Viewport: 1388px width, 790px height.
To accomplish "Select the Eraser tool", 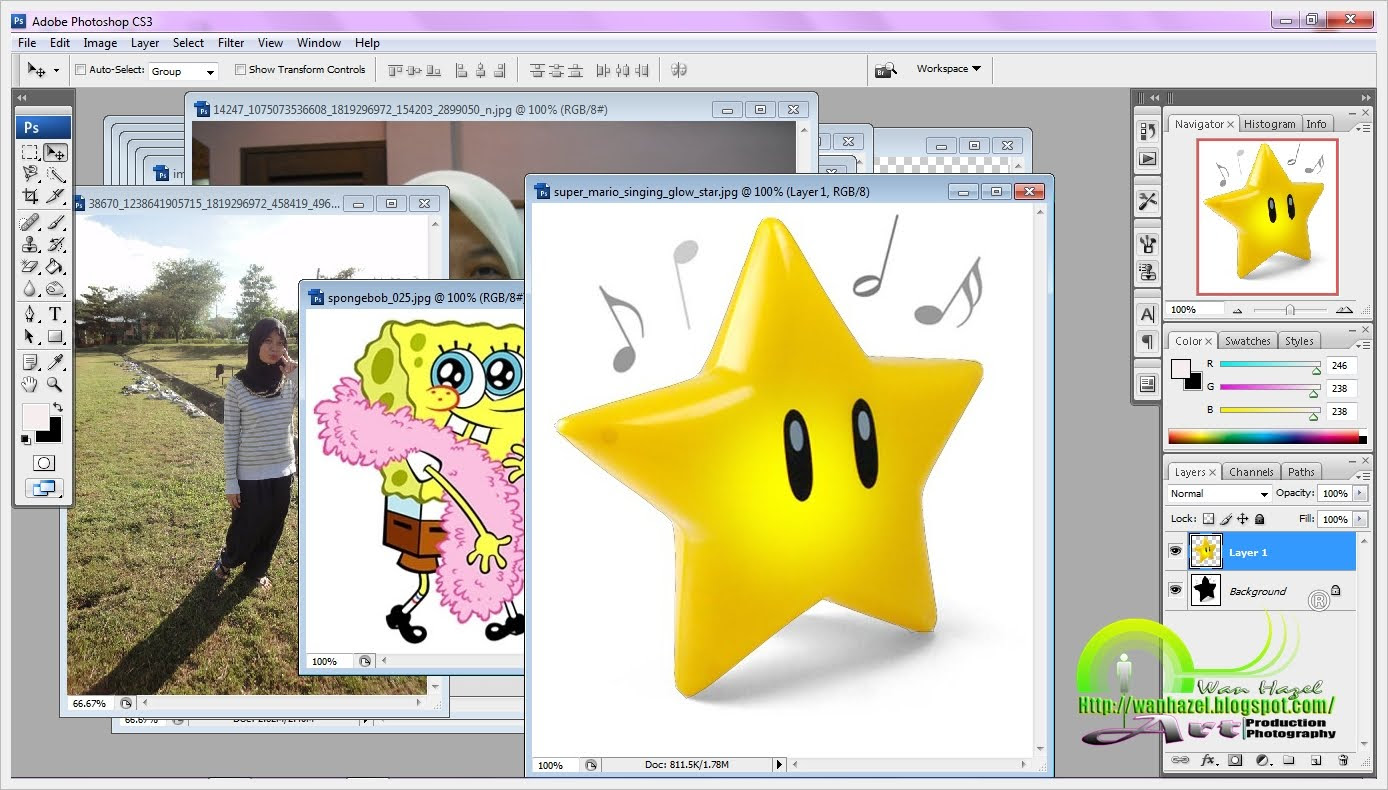I will 30,266.
